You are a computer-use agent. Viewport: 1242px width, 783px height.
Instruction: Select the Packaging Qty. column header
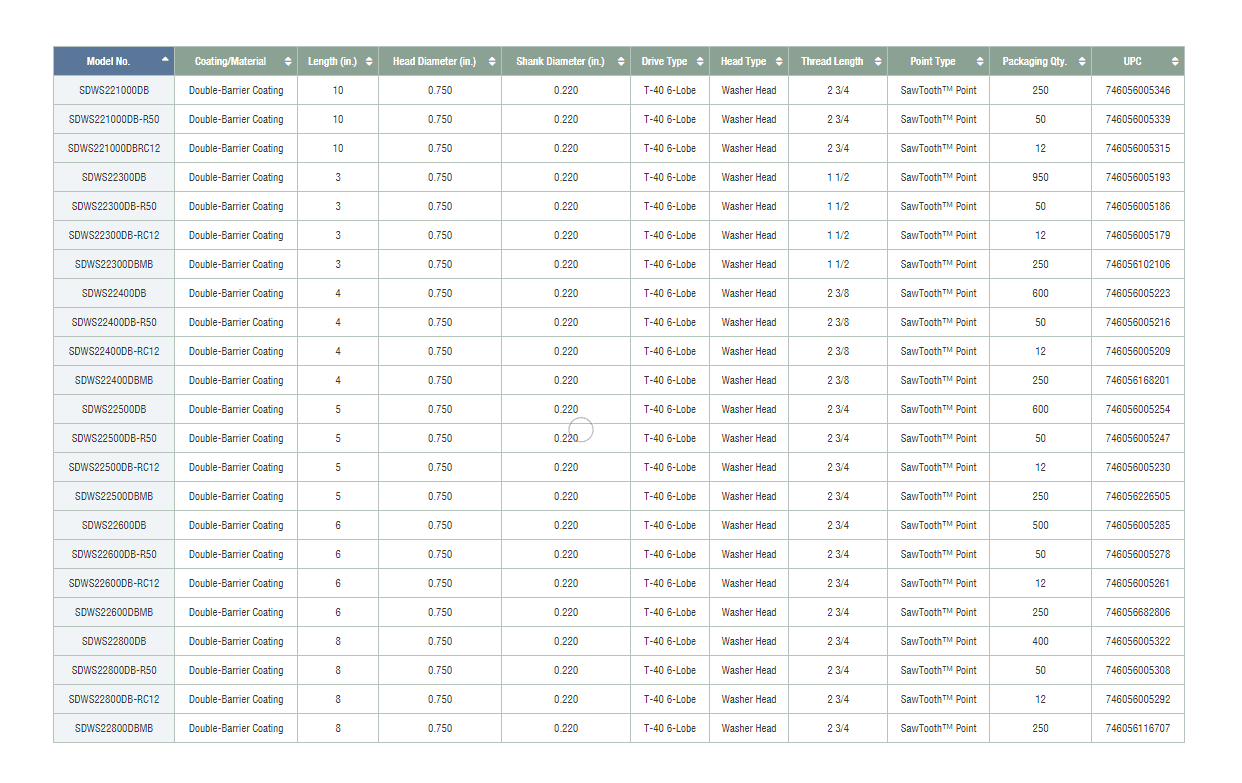pyautogui.click(x=1034, y=61)
